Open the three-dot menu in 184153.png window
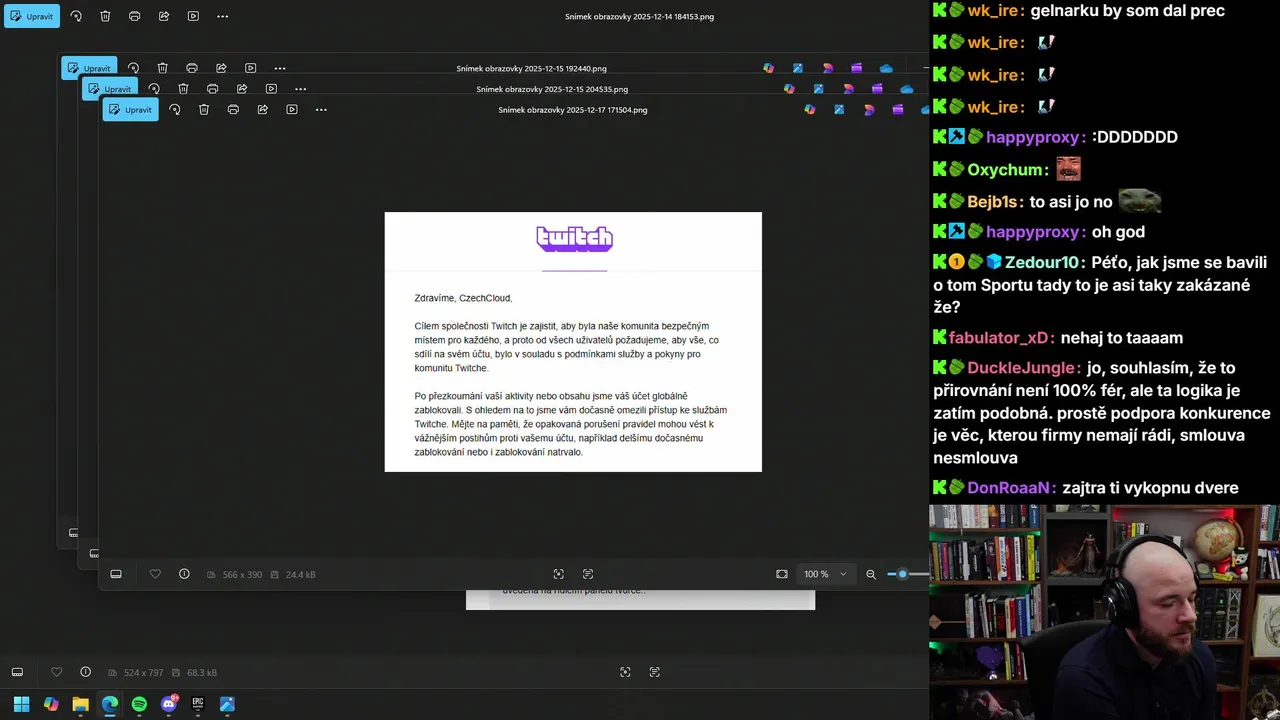 [x=222, y=16]
